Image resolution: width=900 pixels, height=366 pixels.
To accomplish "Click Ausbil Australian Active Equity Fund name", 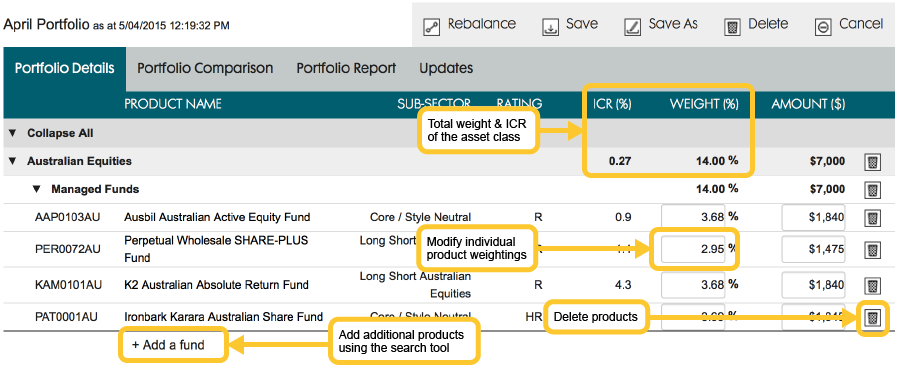I will (217, 217).
